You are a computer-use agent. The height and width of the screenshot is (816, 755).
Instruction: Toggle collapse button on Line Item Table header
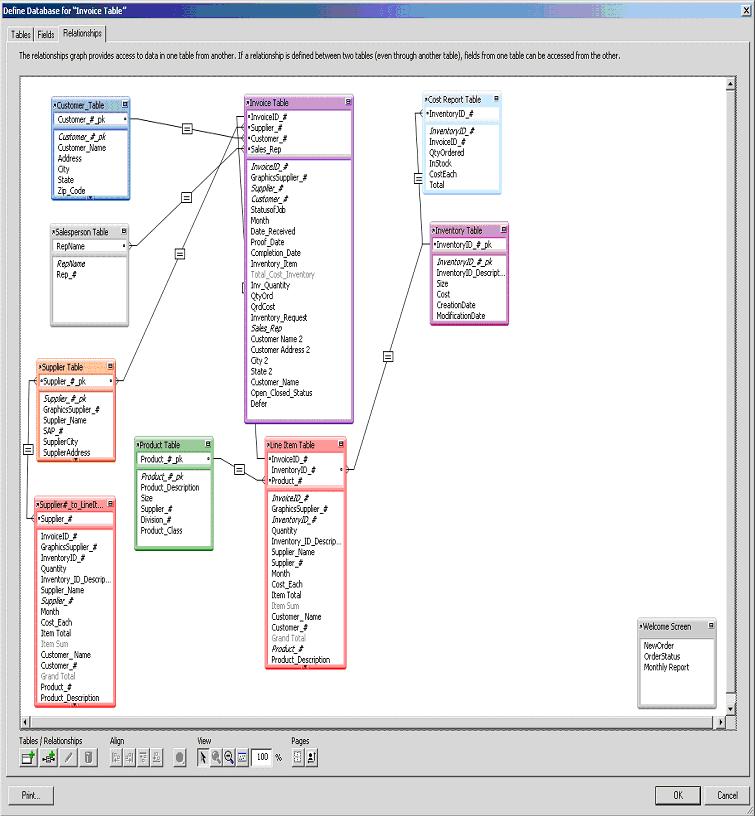pos(341,444)
